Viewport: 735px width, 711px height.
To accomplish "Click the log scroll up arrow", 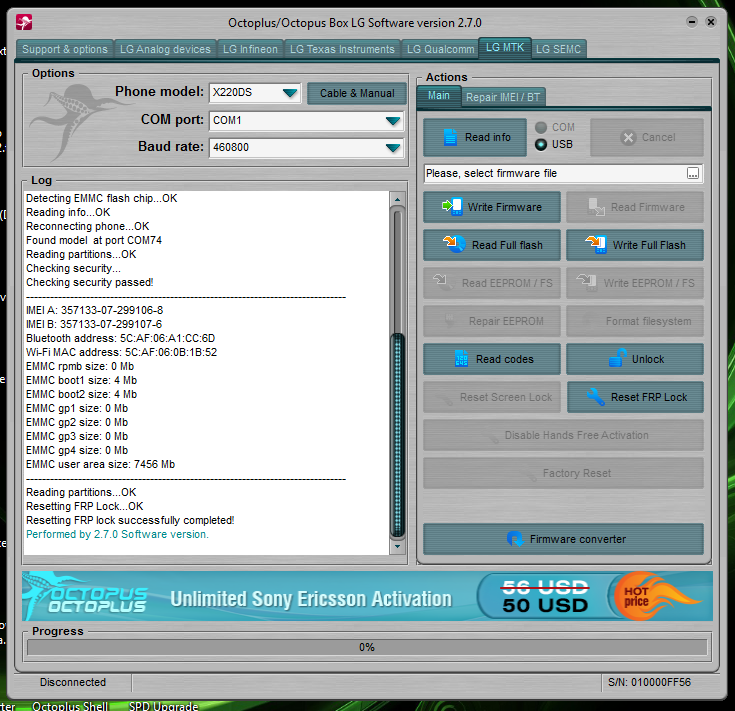I will [398, 199].
